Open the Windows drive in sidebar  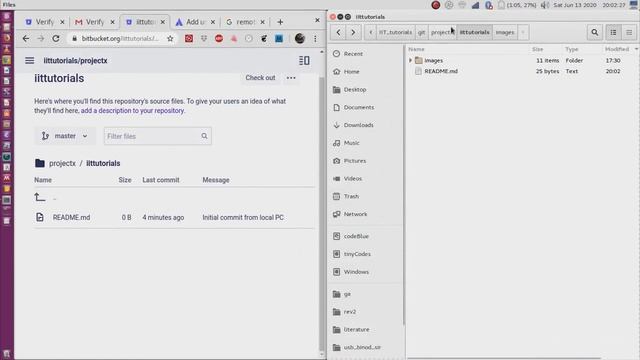point(356,272)
